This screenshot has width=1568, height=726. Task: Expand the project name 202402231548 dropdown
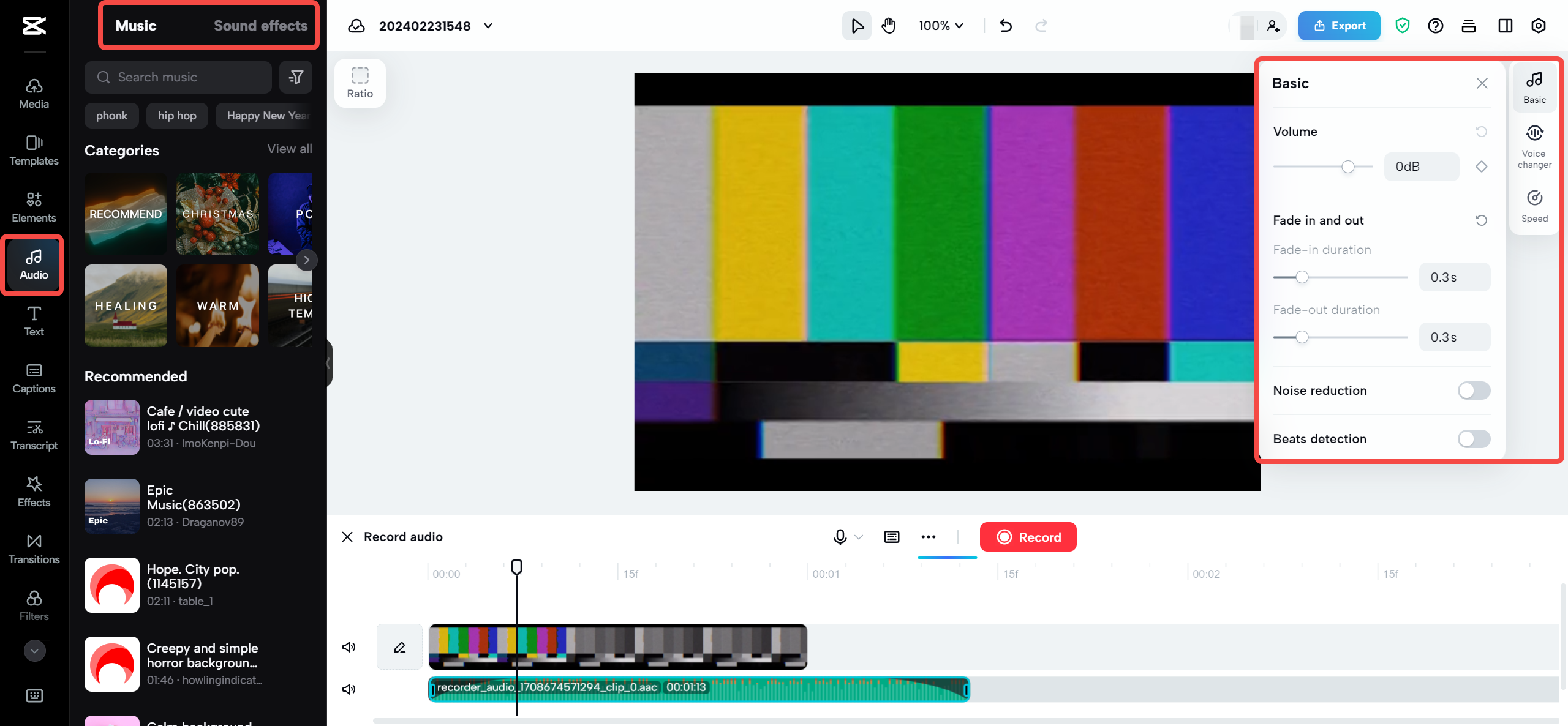pos(488,26)
